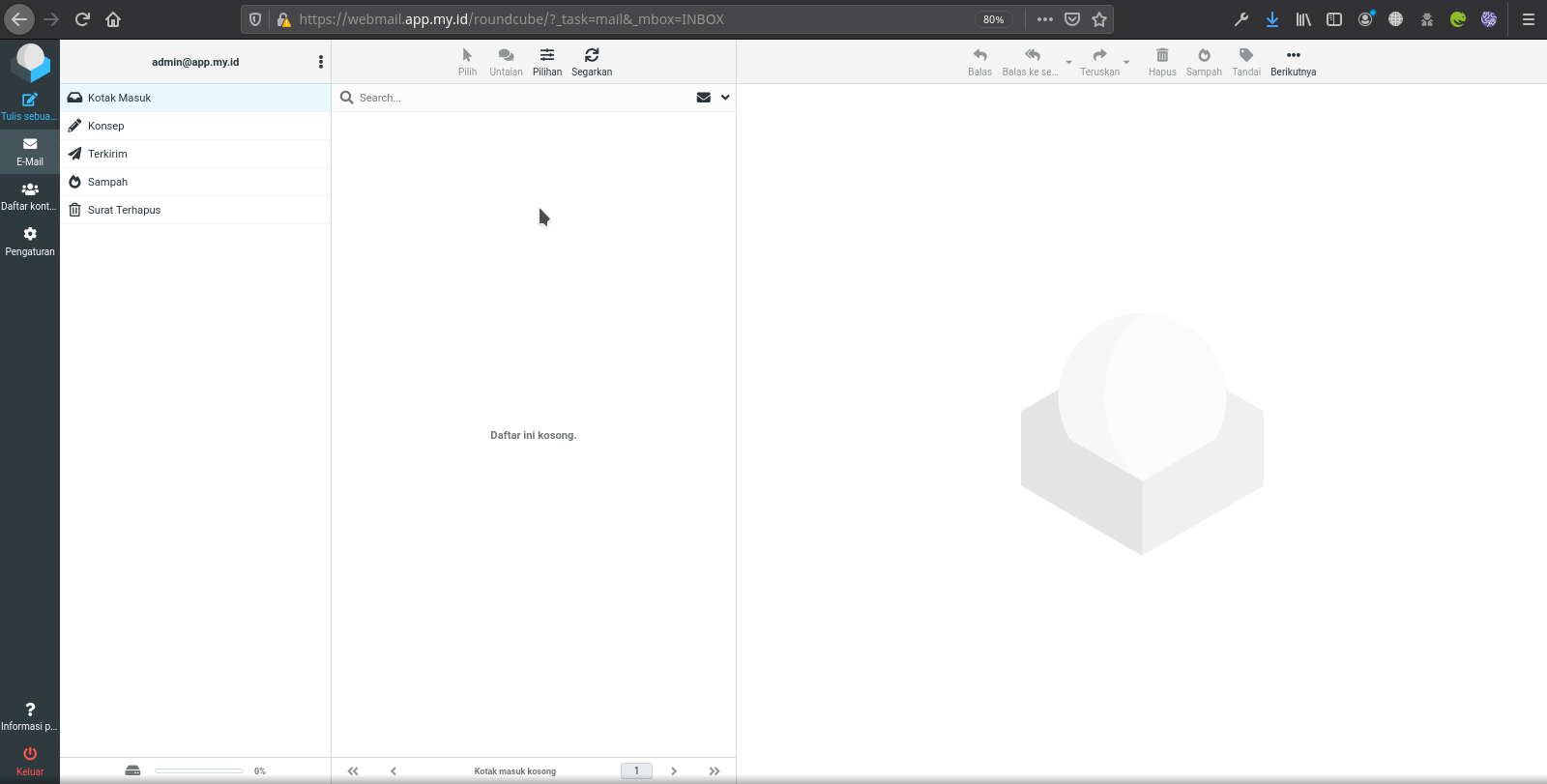Expand search options chevron

point(725,98)
